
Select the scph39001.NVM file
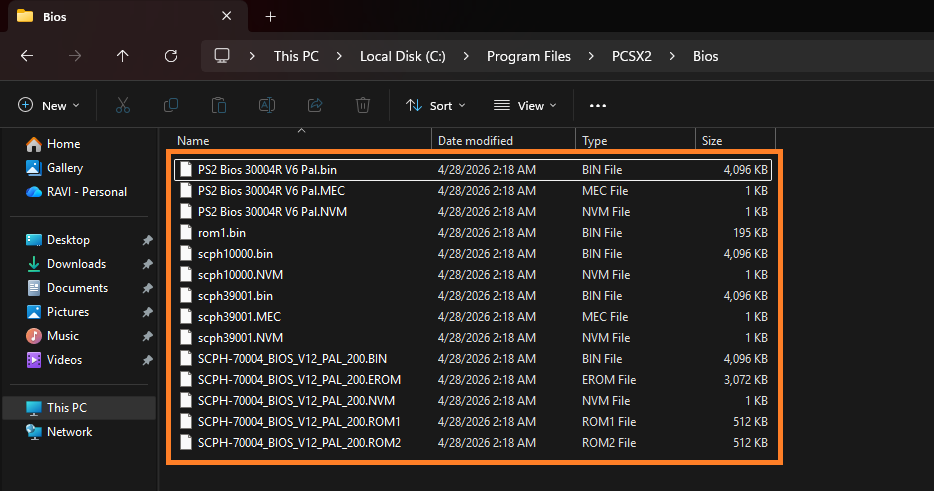(473, 338)
